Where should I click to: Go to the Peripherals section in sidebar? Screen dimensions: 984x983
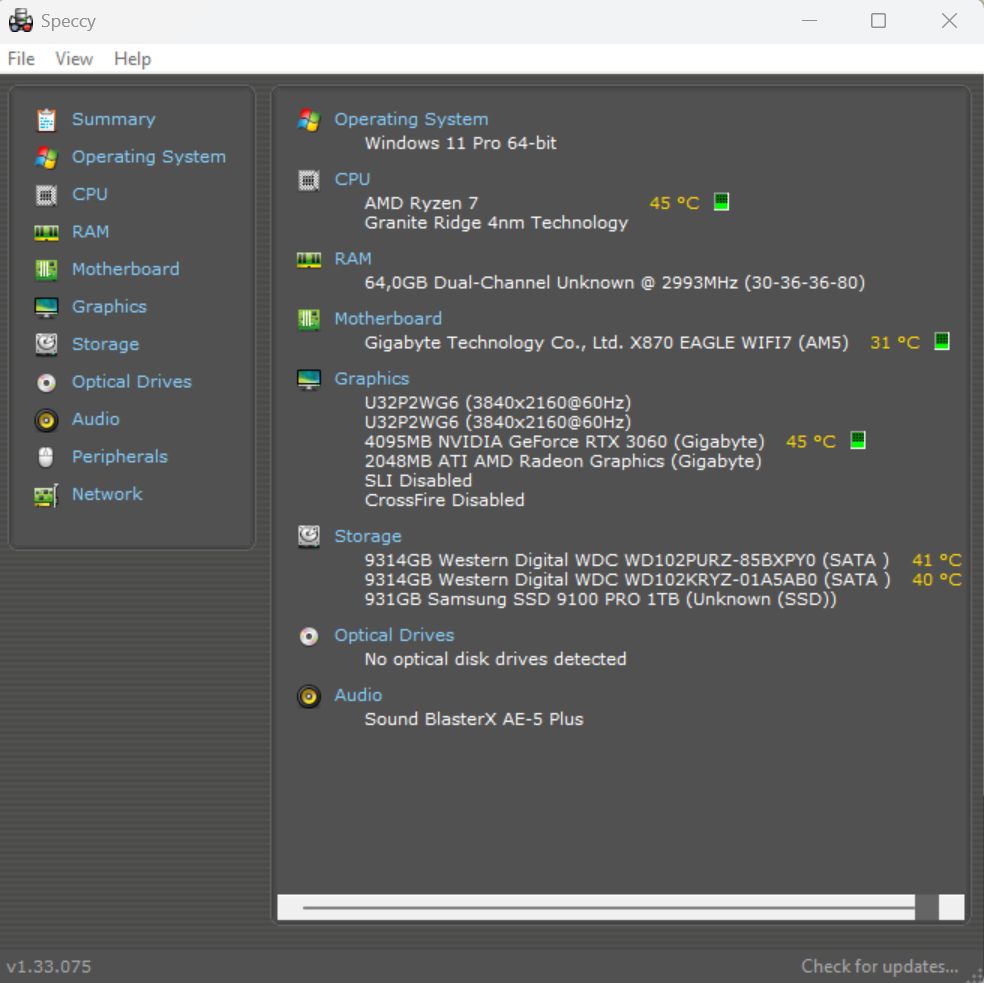[x=120, y=457]
